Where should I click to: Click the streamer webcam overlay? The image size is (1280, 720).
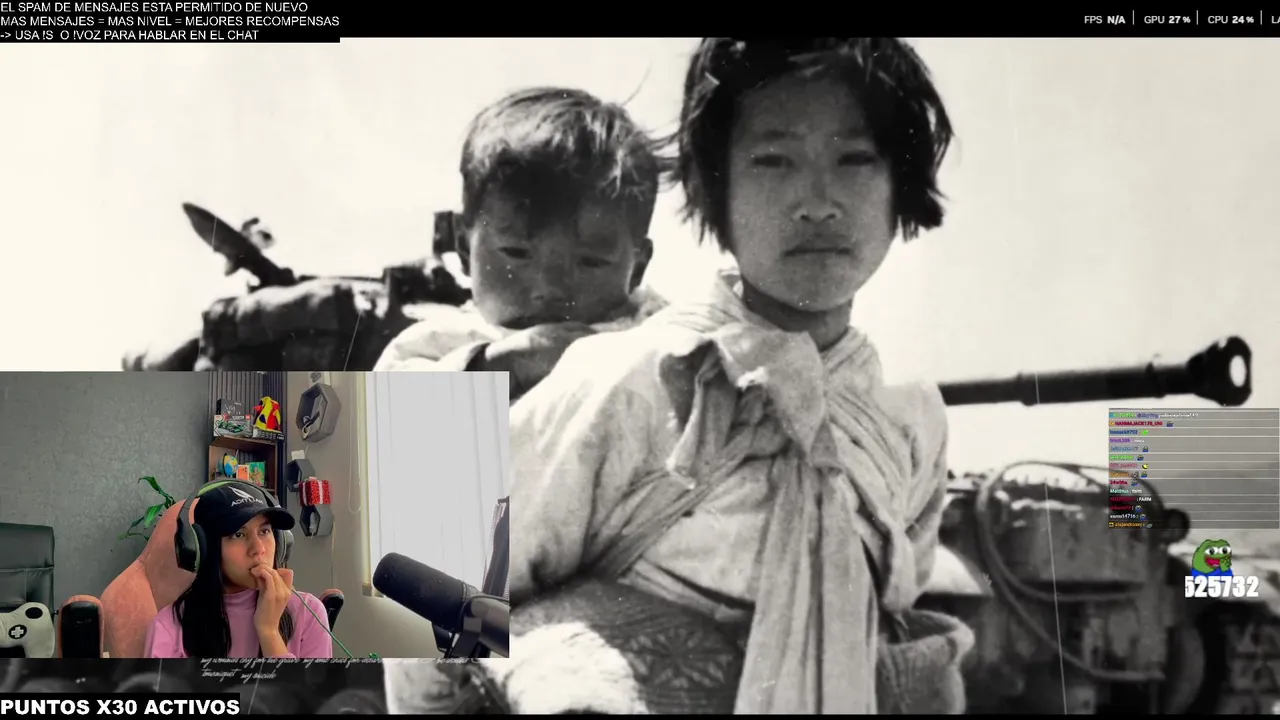tap(254, 514)
